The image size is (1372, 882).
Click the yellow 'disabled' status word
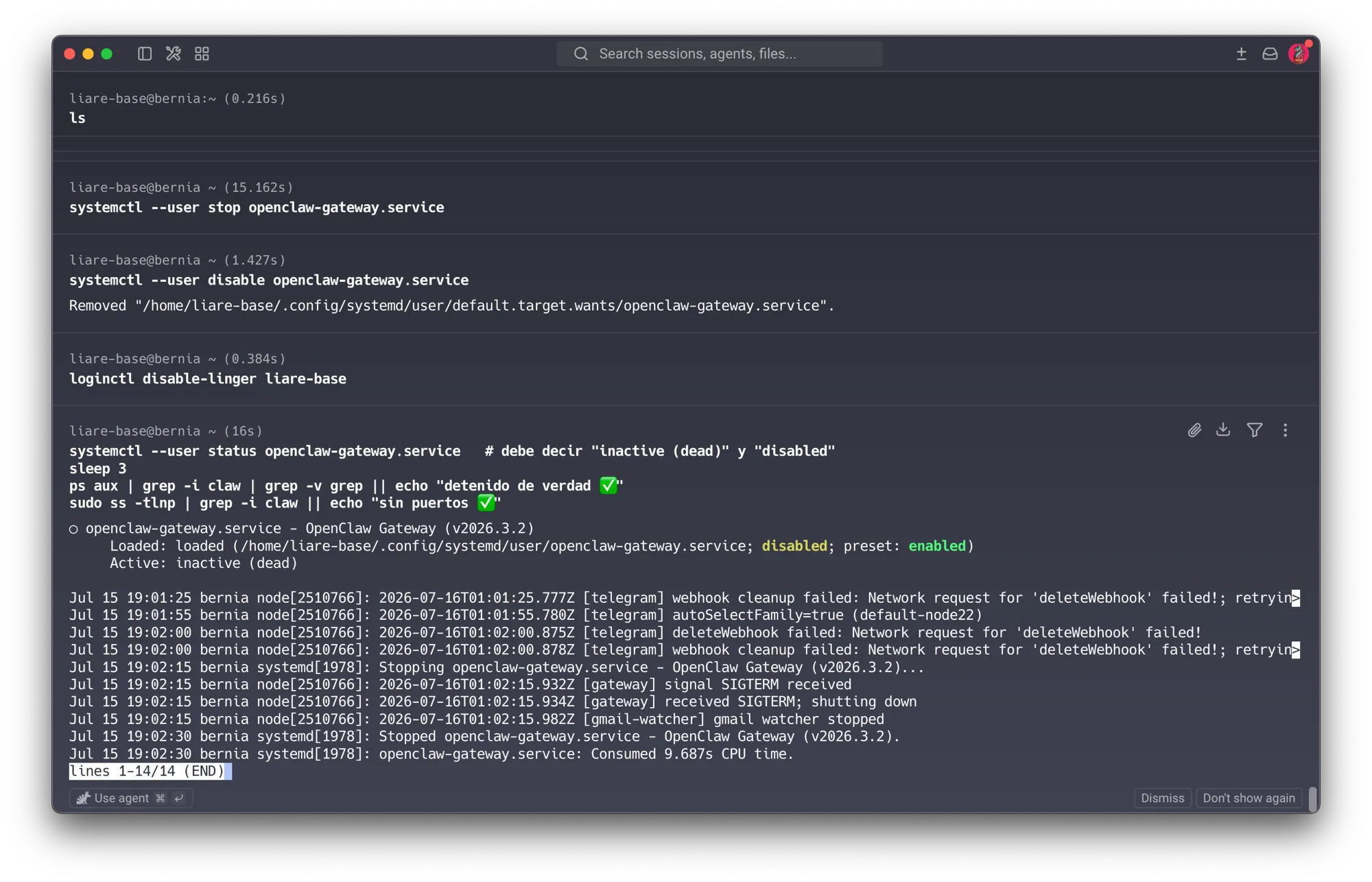794,546
